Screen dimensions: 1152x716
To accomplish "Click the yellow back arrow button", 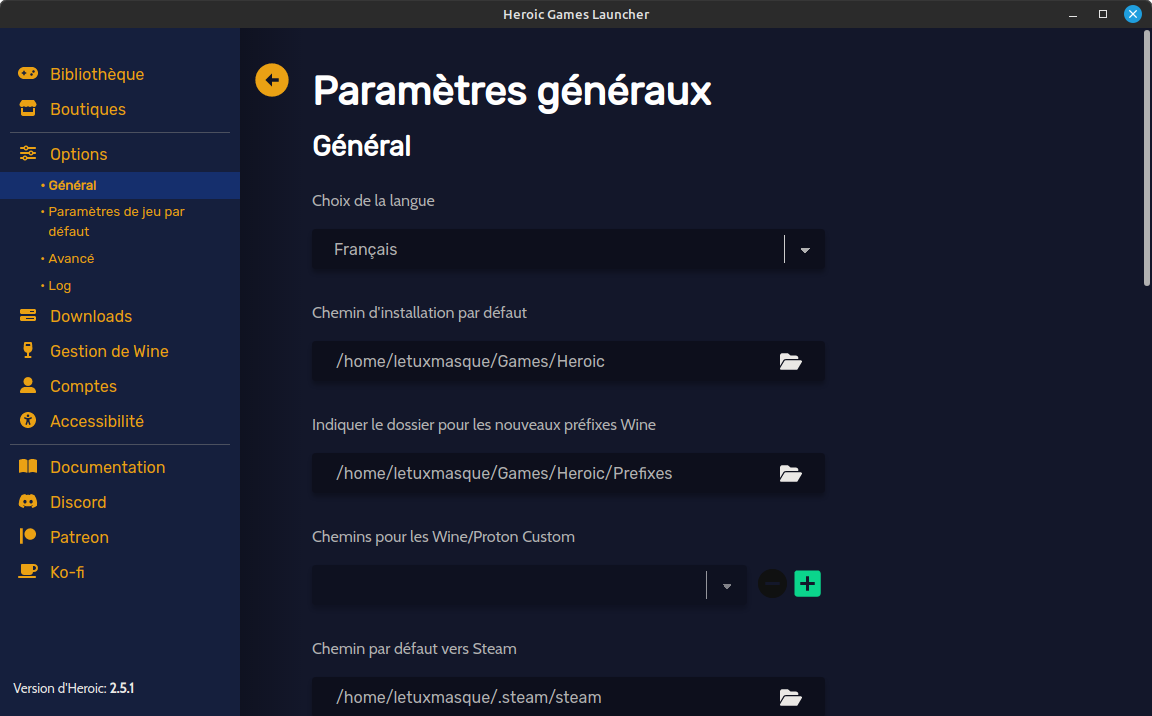I will click(x=272, y=80).
